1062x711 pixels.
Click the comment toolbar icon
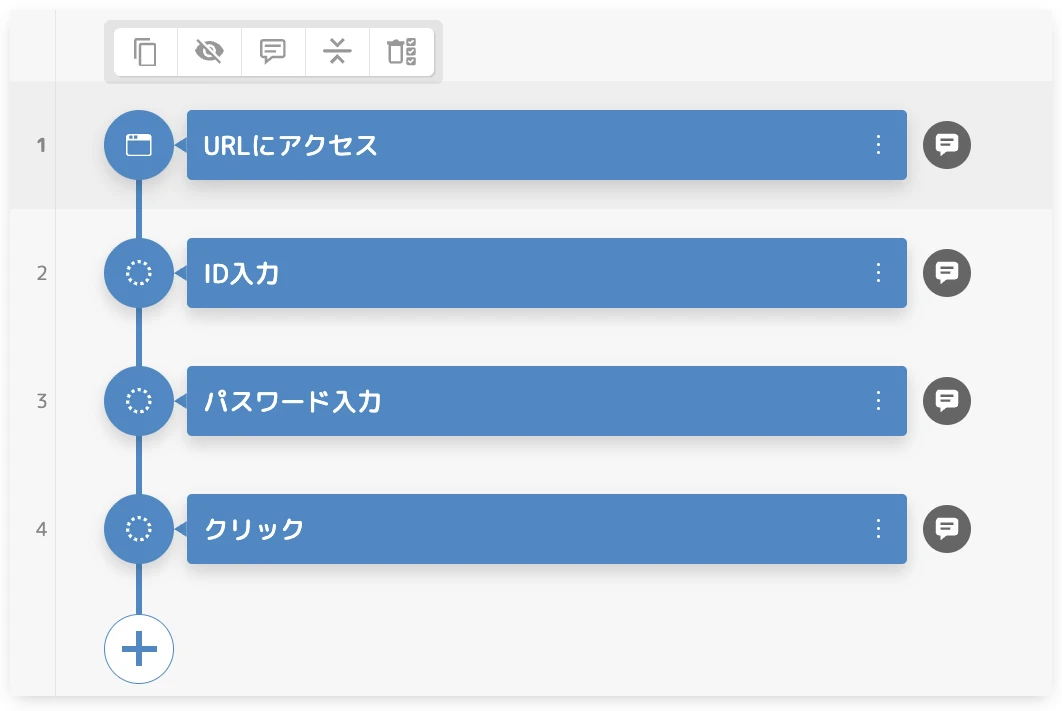pos(273,52)
